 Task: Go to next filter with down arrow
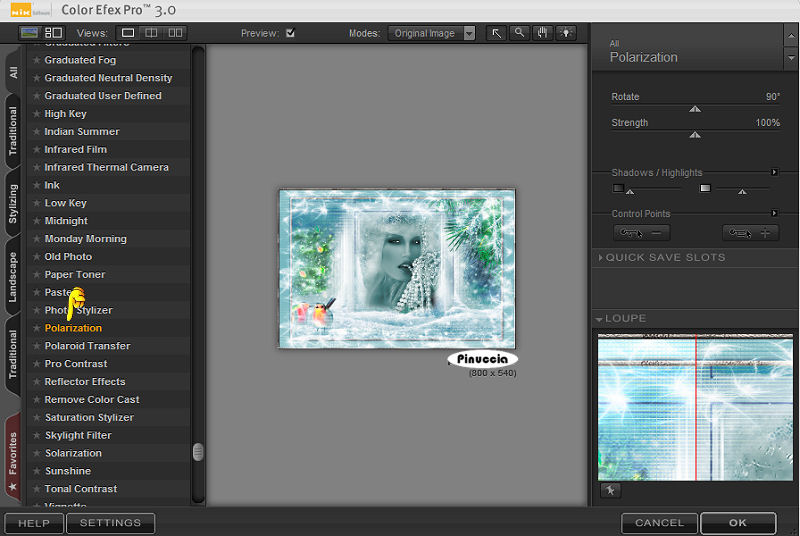pyautogui.click(x=791, y=59)
